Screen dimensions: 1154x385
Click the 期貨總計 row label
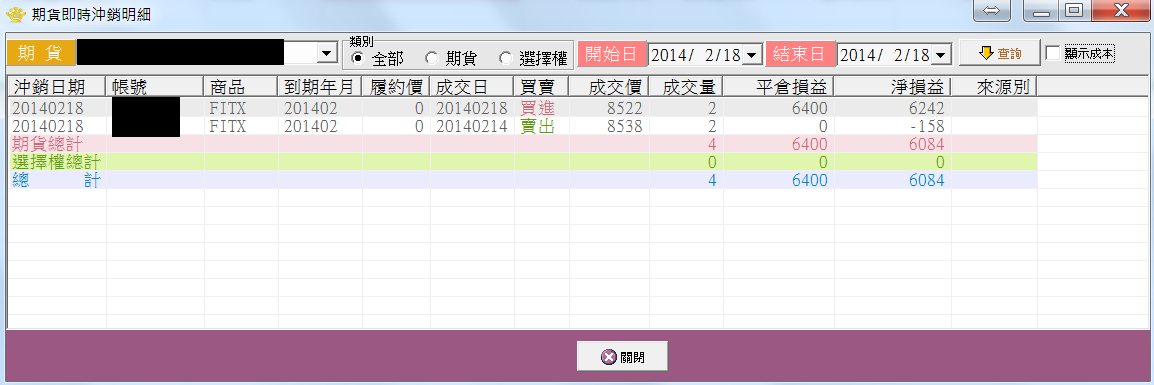pyautogui.click(x=48, y=144)
